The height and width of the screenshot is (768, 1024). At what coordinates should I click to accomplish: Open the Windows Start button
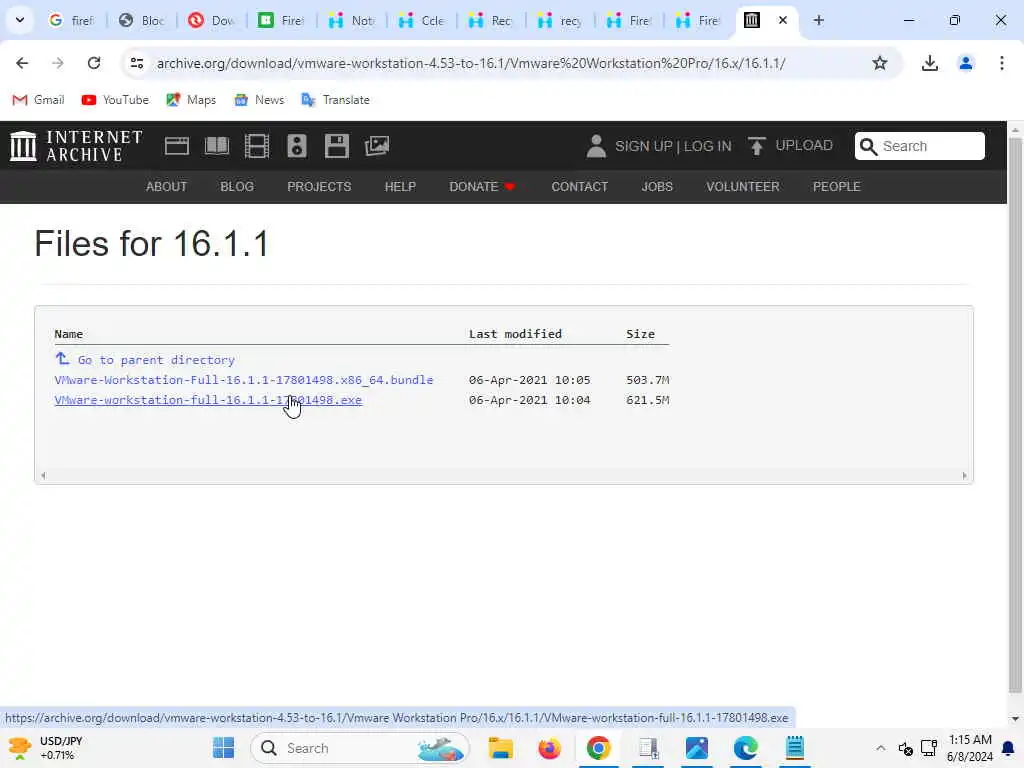[223, 748]
